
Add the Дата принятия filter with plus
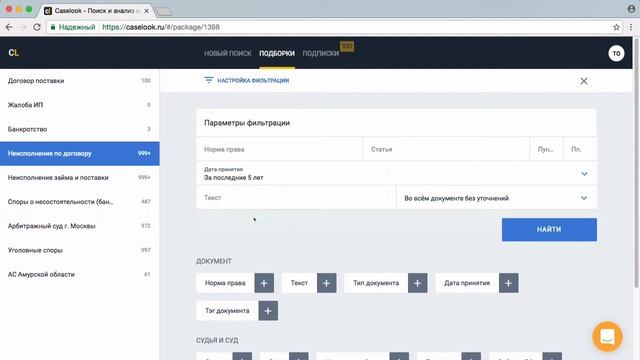tap(509, 283)
